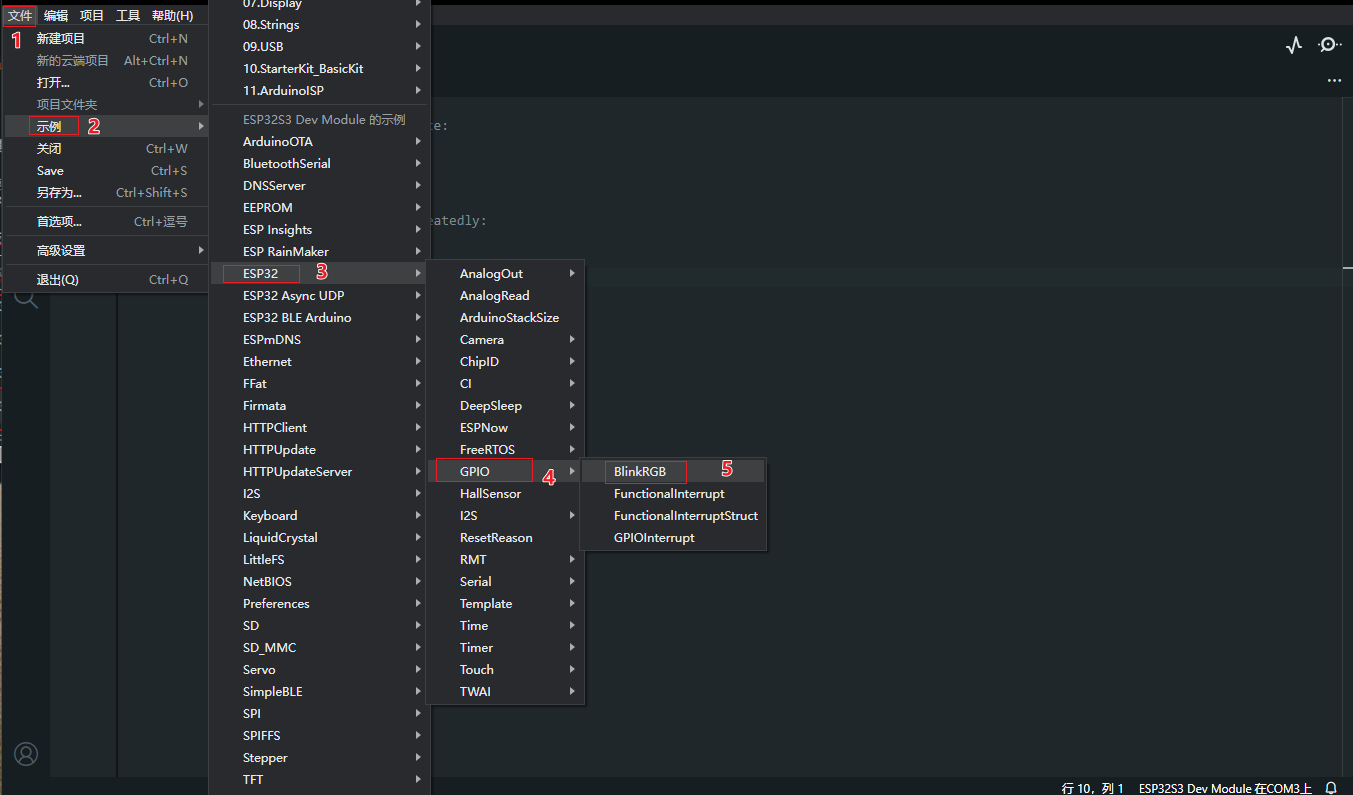Expand the ArduinoOTA examples

319,142
